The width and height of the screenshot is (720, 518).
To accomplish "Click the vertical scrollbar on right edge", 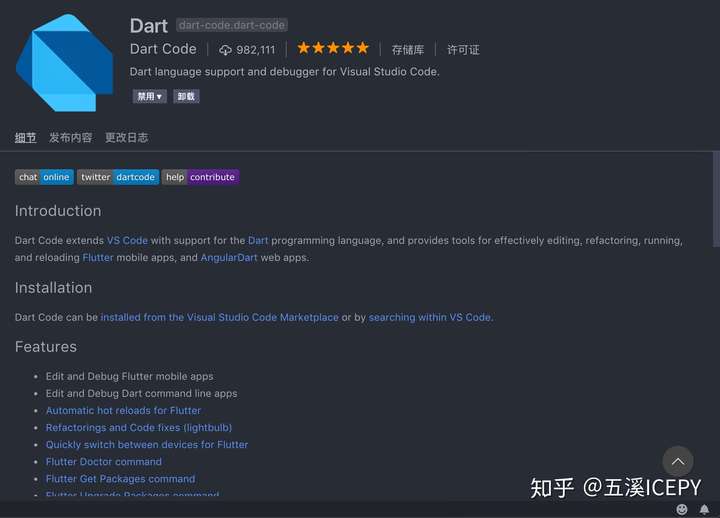I will pos(716,200).
